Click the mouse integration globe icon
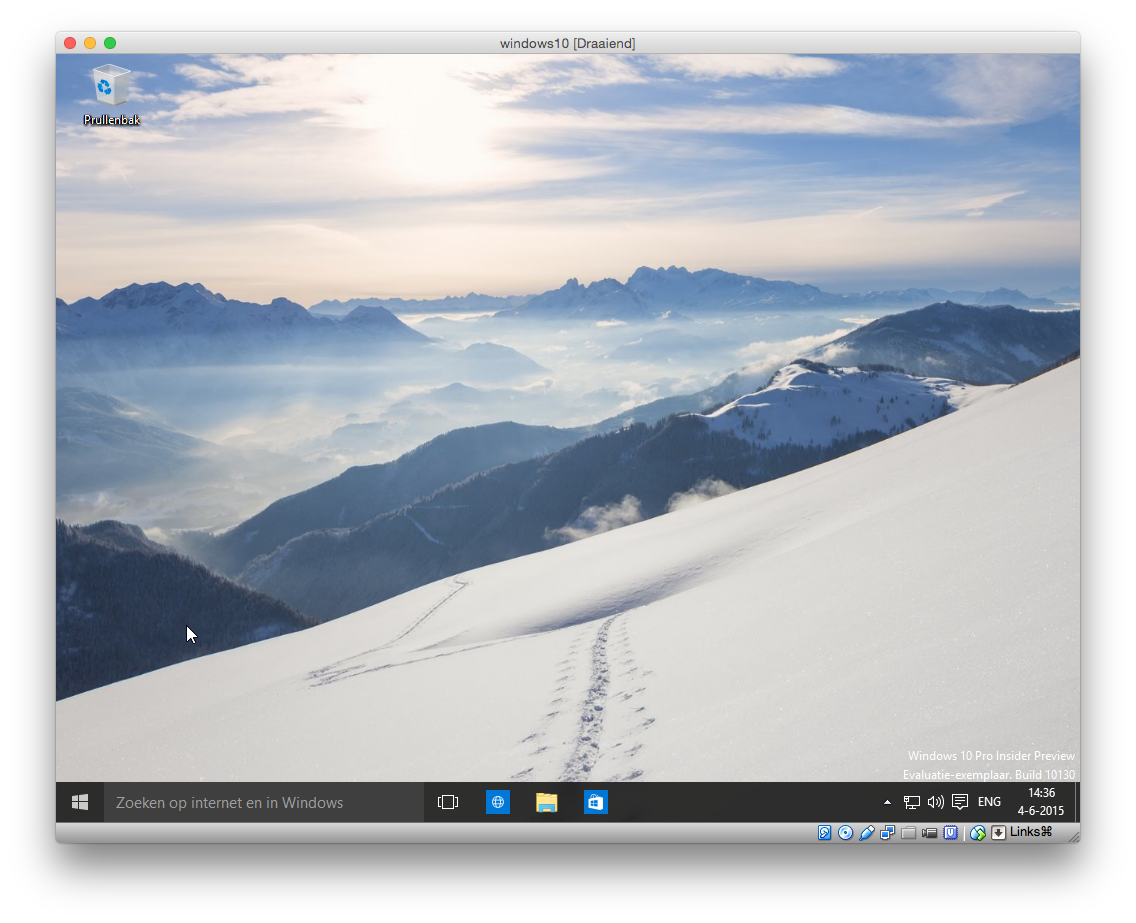 tap(978, 833)
